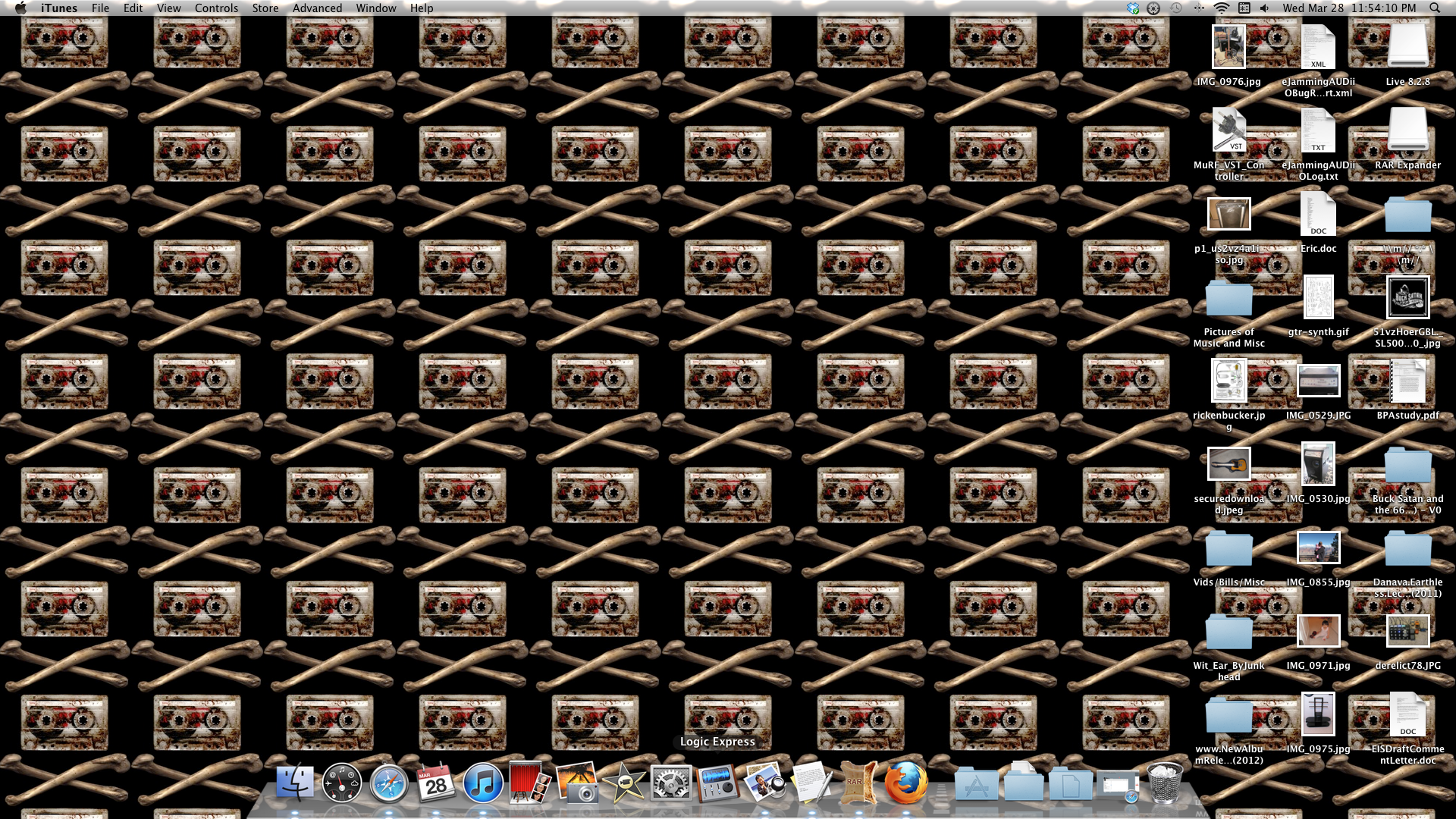This screenshot has width=1456, height=819.
Task: Open System Preferences gear in dock
Action: click(670, 783)
